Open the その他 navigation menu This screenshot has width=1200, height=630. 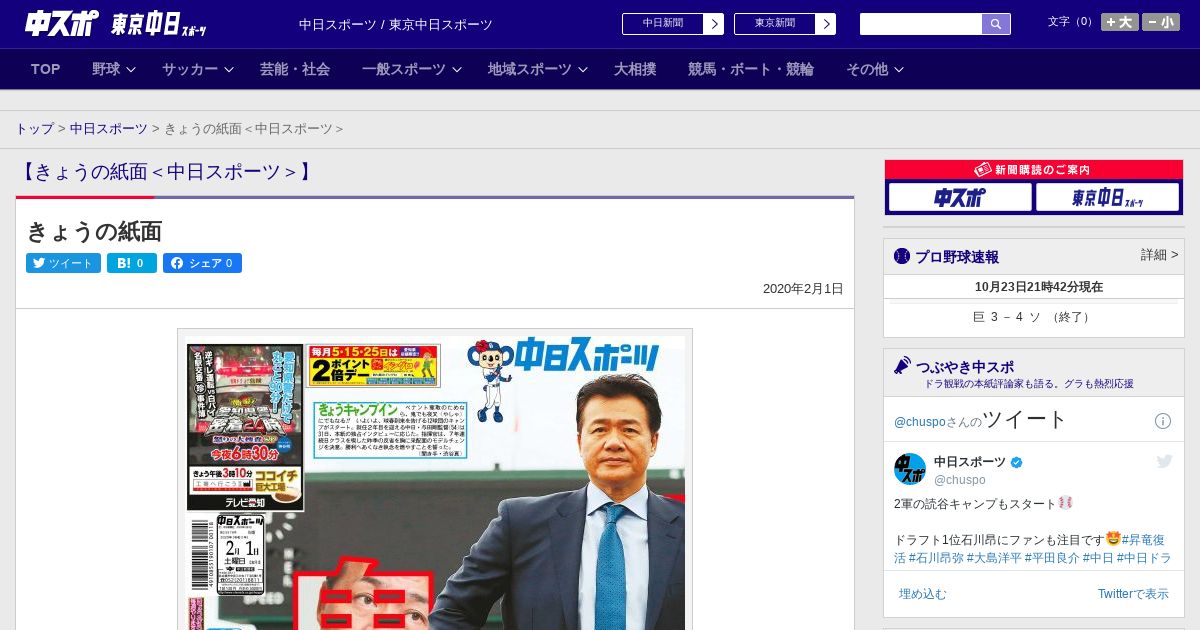tap(867, 69)
